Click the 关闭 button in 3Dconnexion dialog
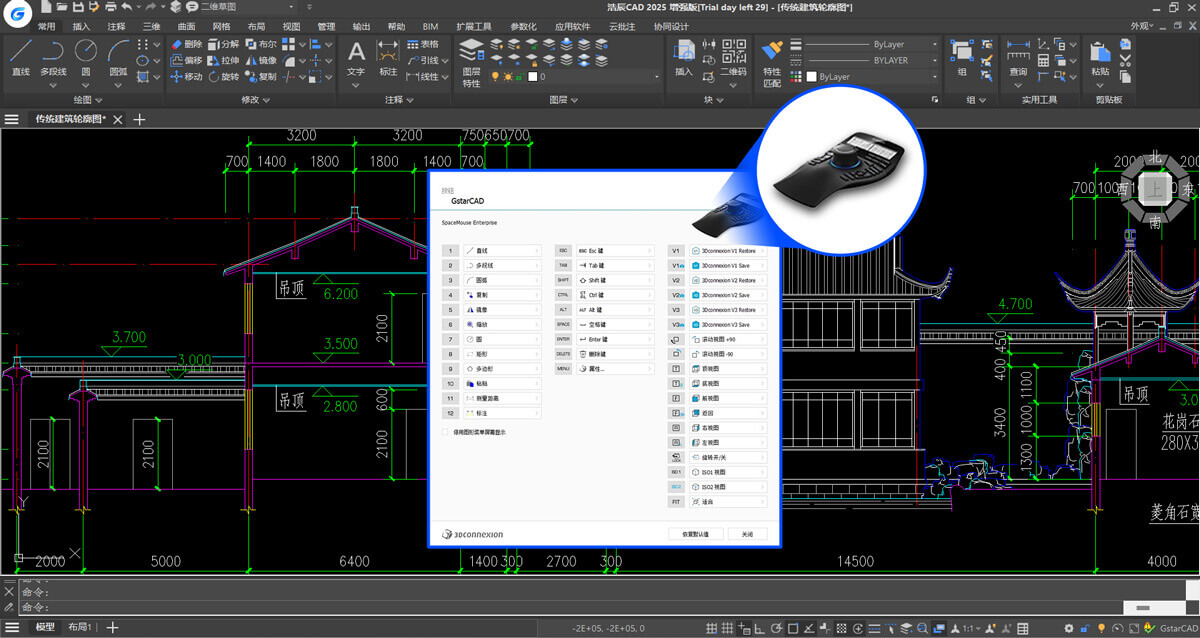 (747, 534)
